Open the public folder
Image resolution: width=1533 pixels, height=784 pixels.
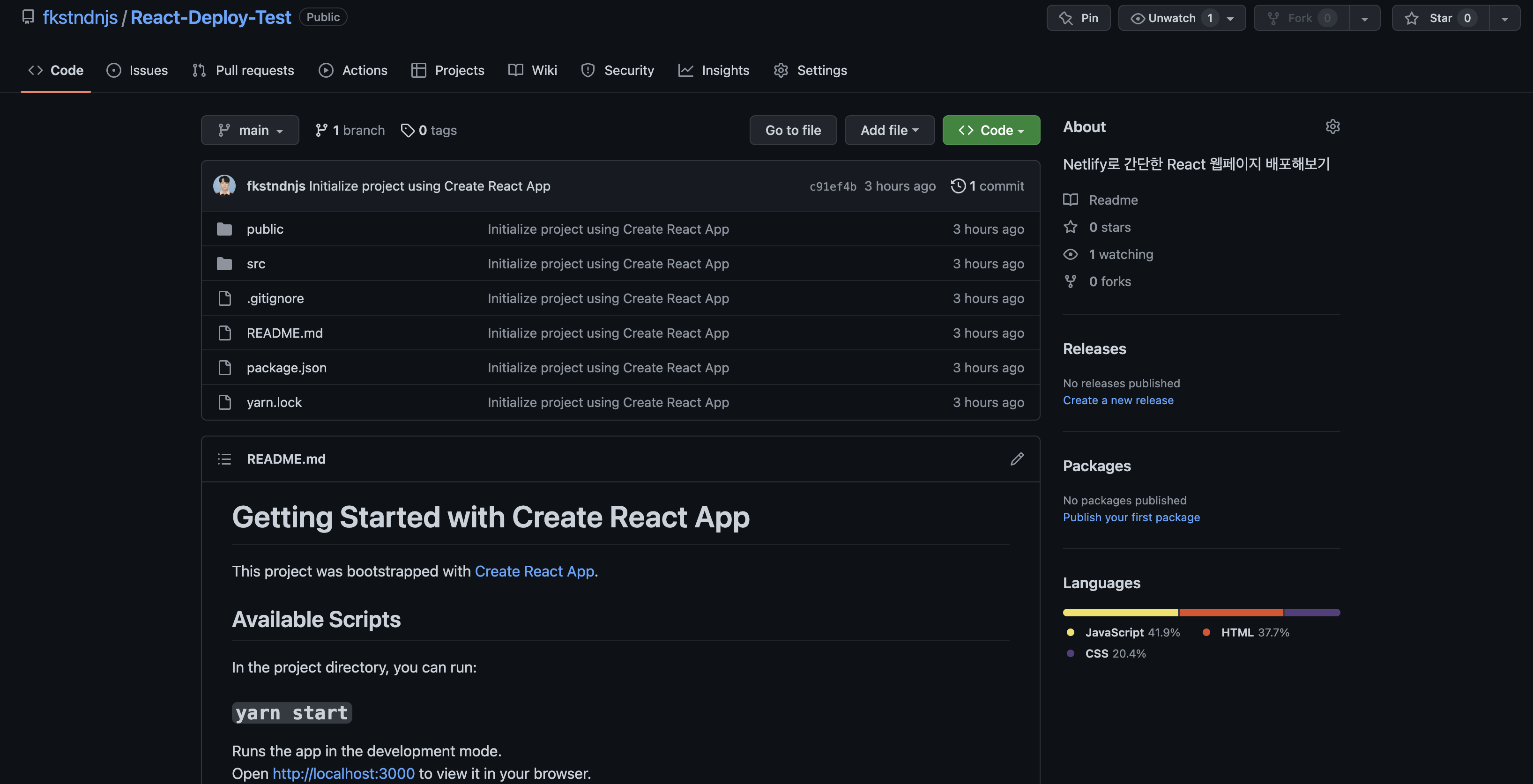click(265, 229)
